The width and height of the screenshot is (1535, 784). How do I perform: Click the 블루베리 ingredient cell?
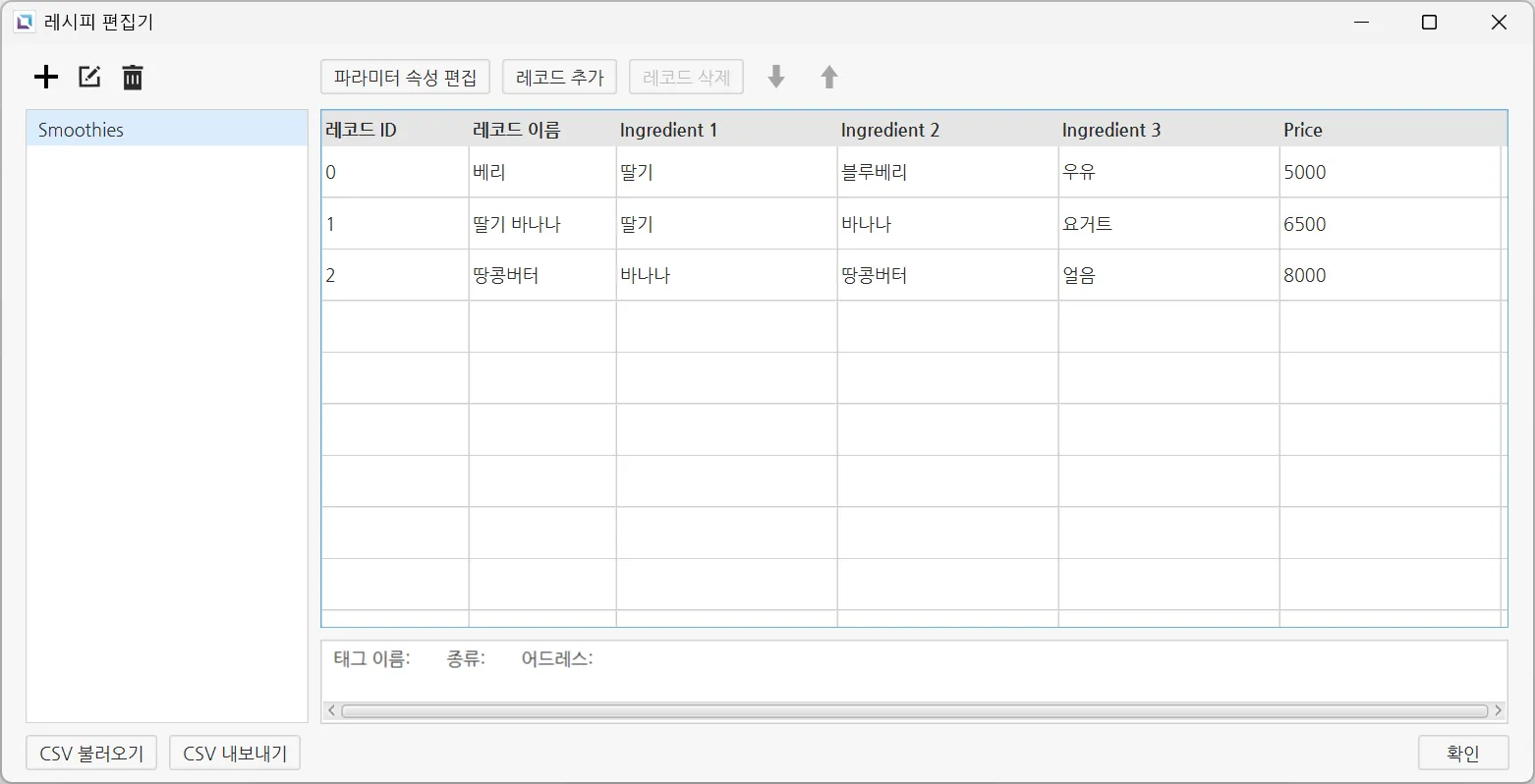click(946, 172)
